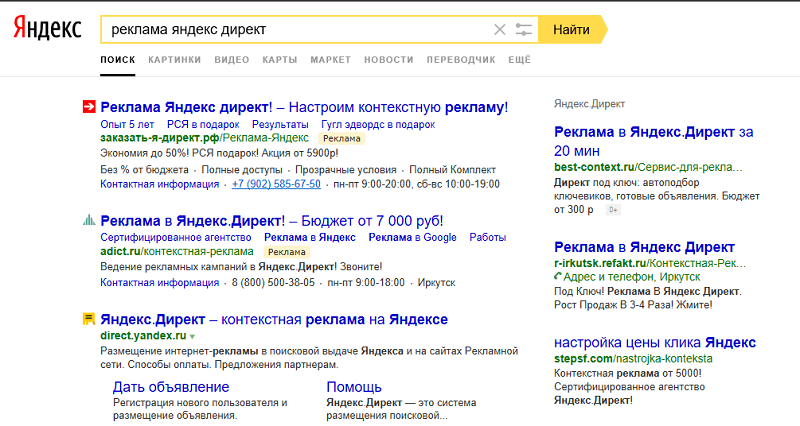Viewport: 800px width, 426px height.
Task: Open adict.ru Контактная информация link
Action: [x=159, y=283]
